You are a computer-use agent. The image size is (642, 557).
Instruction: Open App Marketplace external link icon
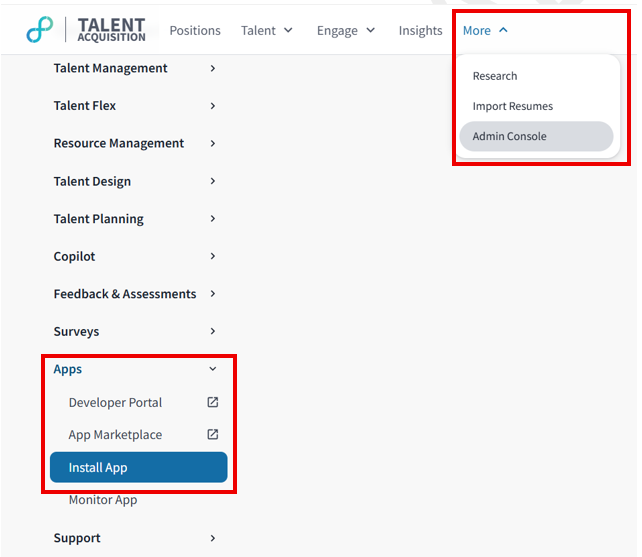213,435
